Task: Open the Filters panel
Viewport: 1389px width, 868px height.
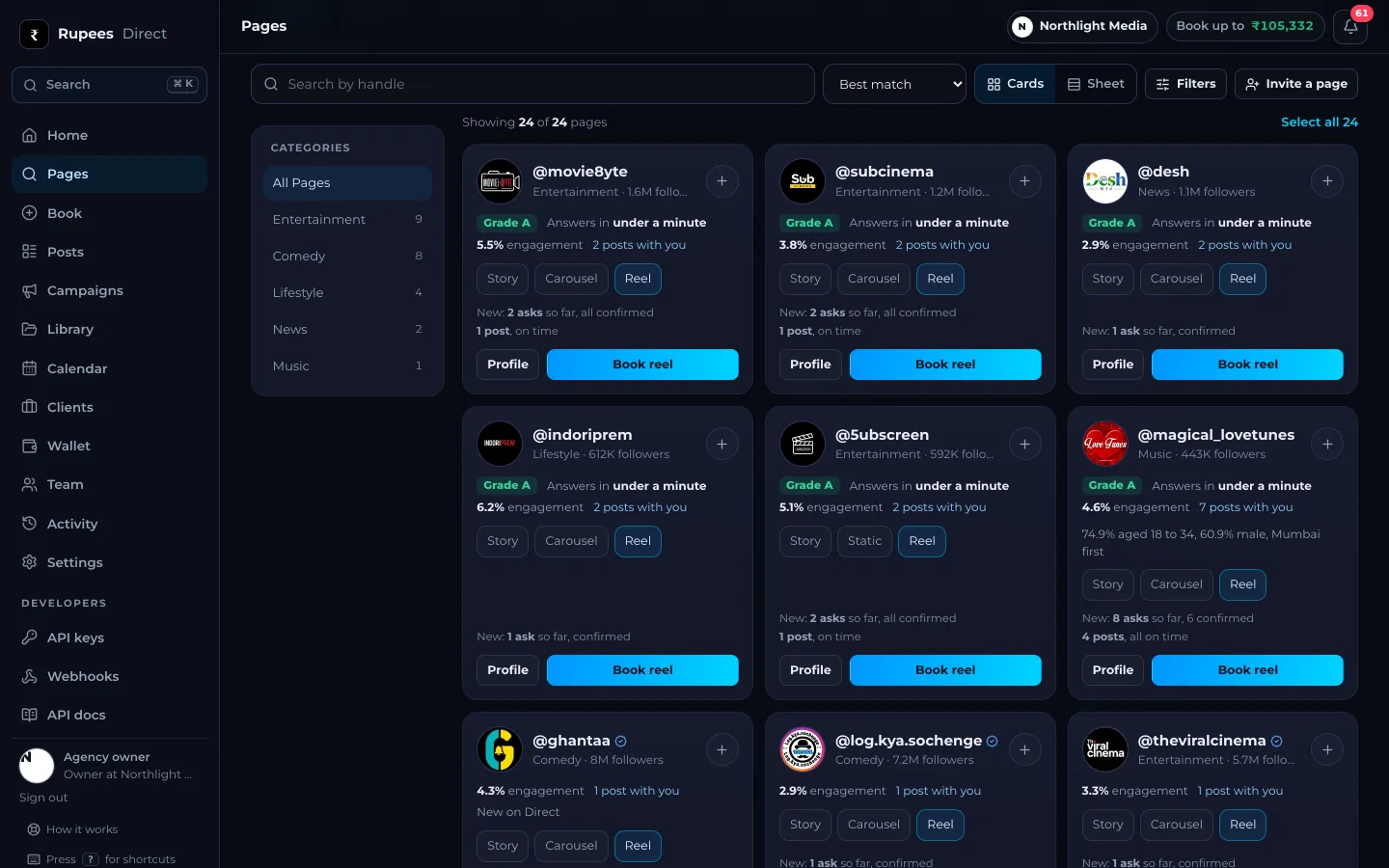Action: tap(1186, 84)
